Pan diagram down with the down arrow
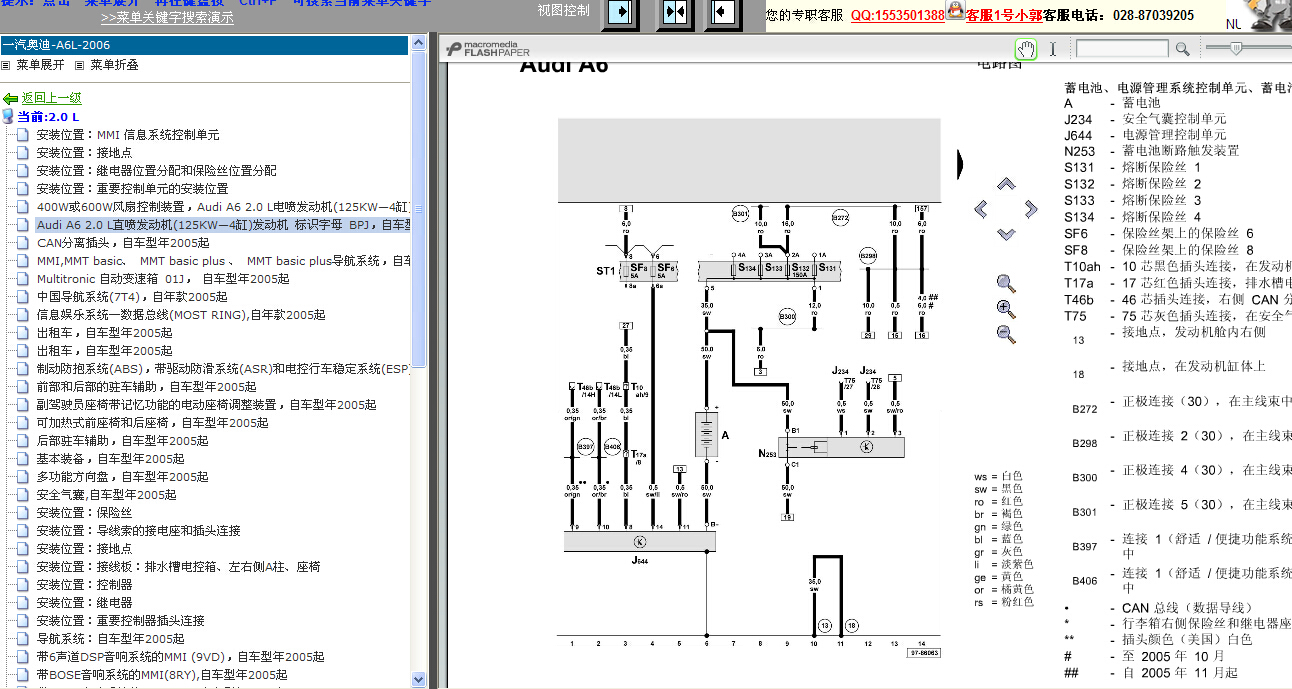This screenshot has width=1292, height=689. point(1006,234)
